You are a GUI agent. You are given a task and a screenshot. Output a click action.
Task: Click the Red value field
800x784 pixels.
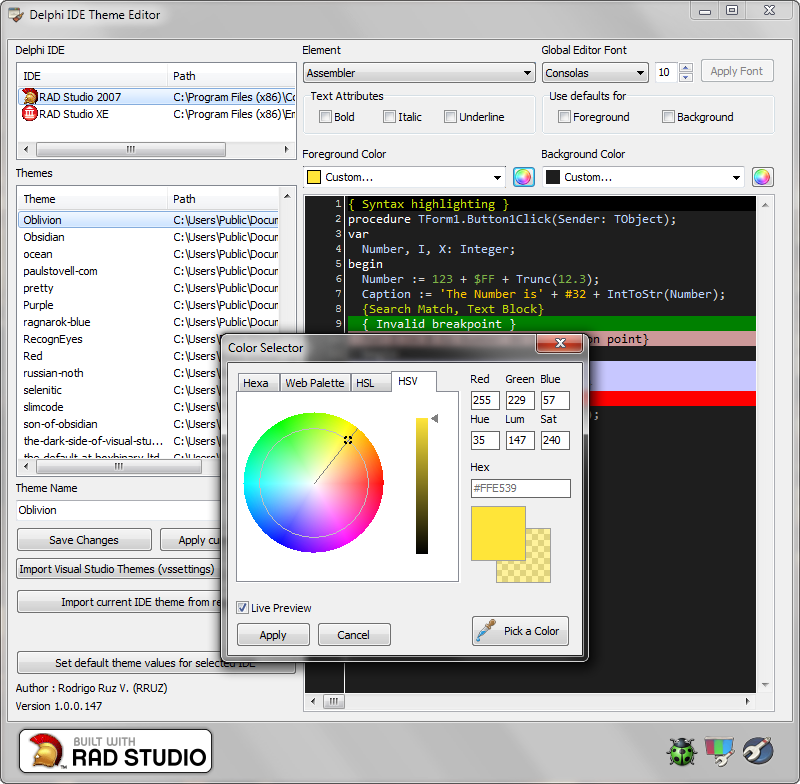[x=485, y=400]
